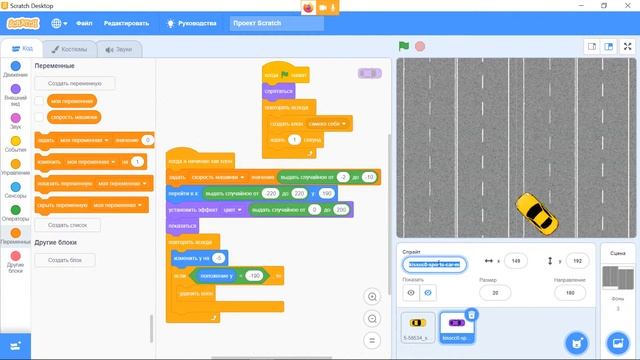Click the yellow car on the stage
The width and height of the screenshot is (640, 360).
[x=536, y=214]
